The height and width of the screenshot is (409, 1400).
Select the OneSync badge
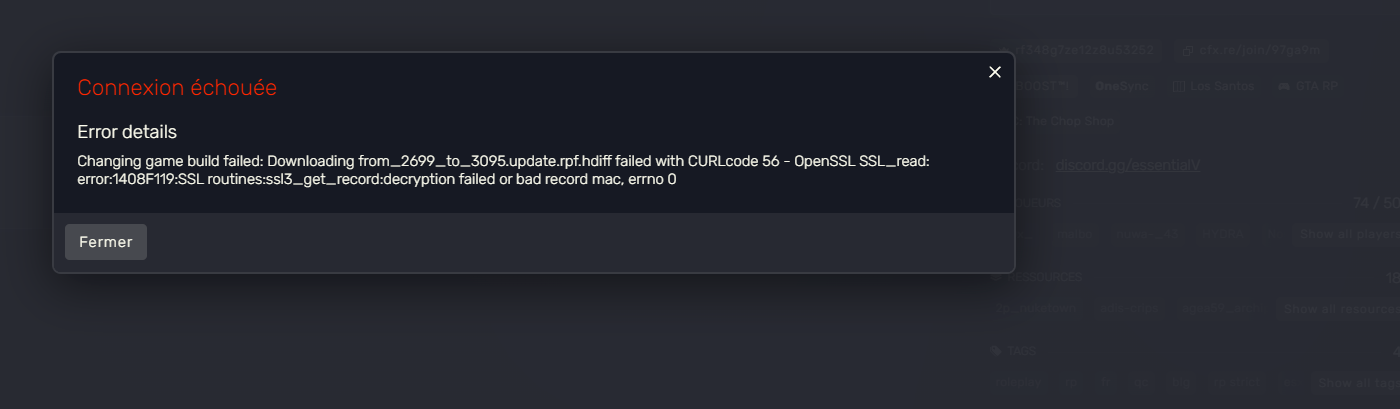point(1123,86)
